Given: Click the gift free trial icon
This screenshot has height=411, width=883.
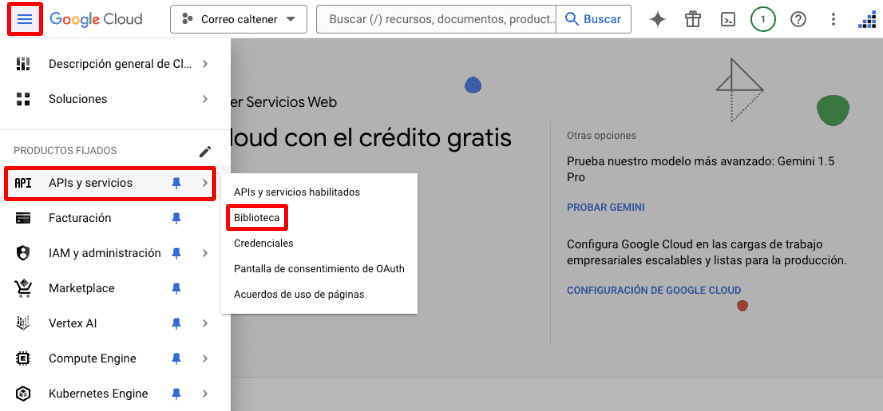Looking at the screenshot, I should click(693, 19).
